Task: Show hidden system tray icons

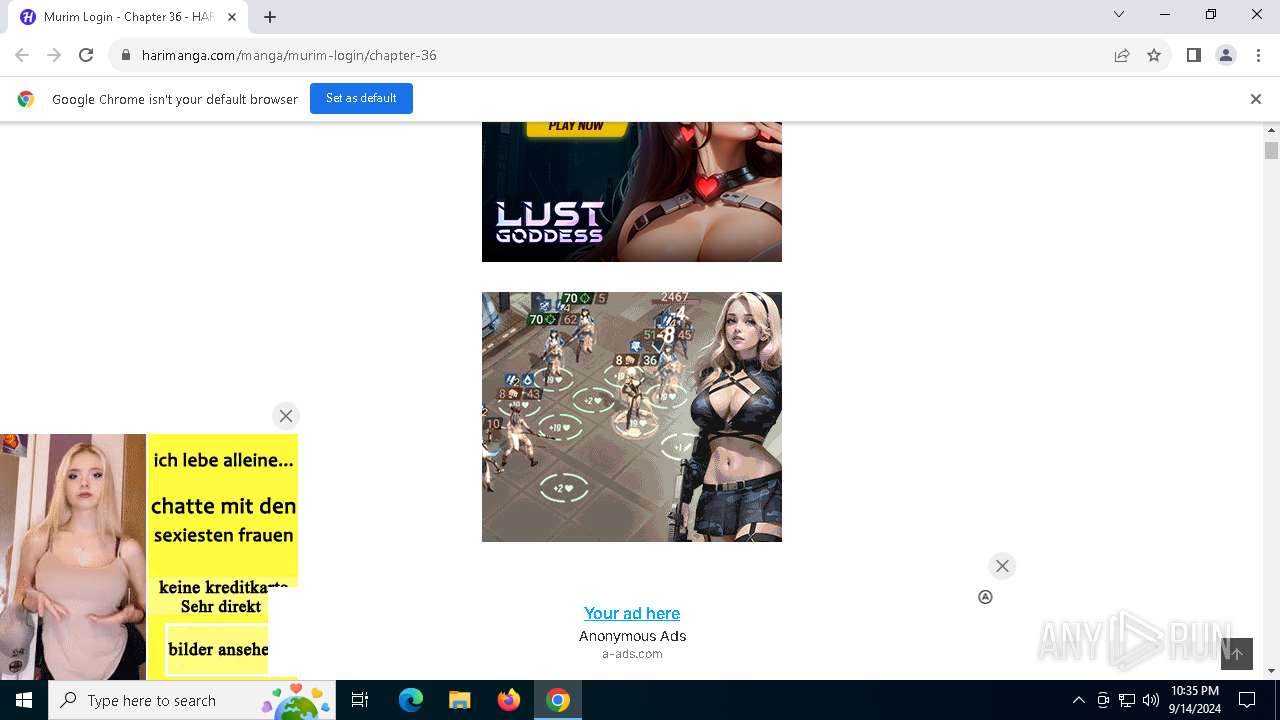Action: pyautogui.click(x=1078, y=700)
